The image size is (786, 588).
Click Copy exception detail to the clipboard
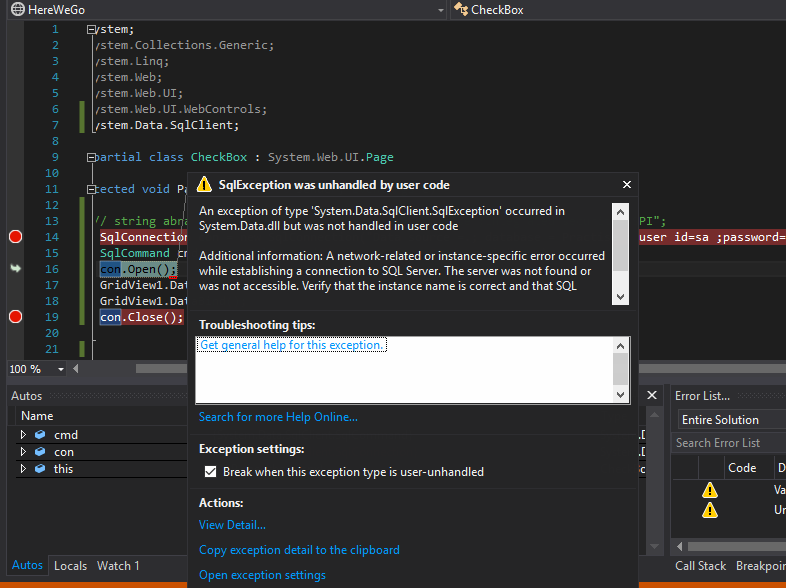click(x=299, y=550)
